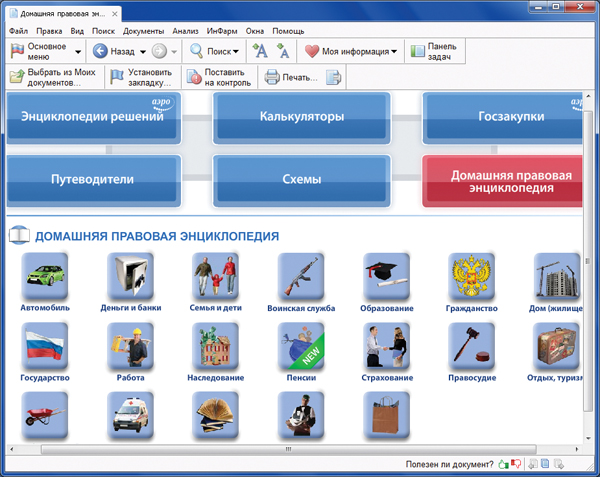Click the Калькуляторы tile button
The image size is (600, 477).
[301, 117]
